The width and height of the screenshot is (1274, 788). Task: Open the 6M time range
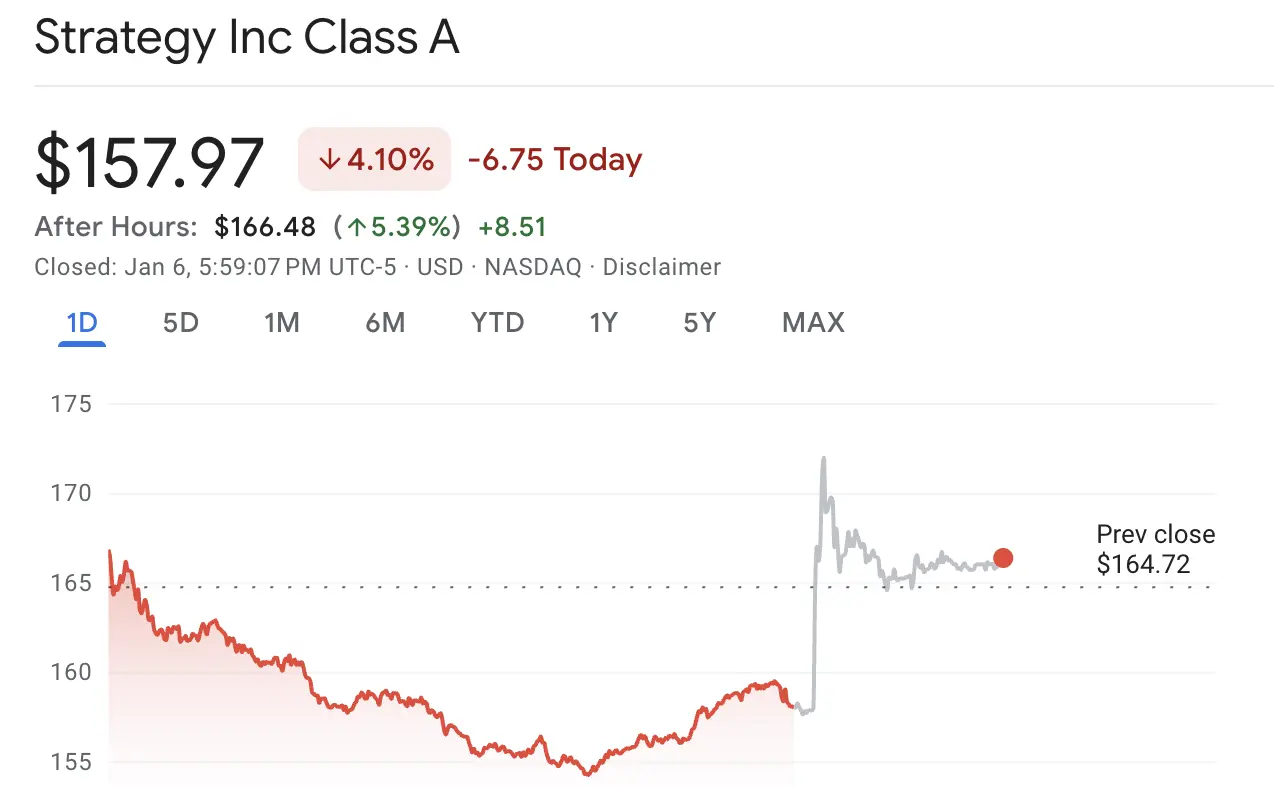tap(386, 322)
